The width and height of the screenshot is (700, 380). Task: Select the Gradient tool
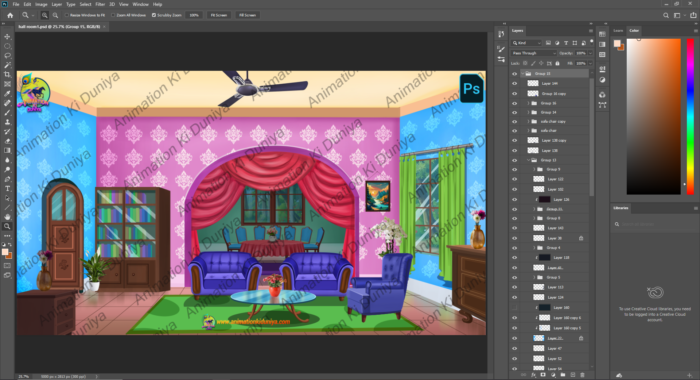pos(7,150)
